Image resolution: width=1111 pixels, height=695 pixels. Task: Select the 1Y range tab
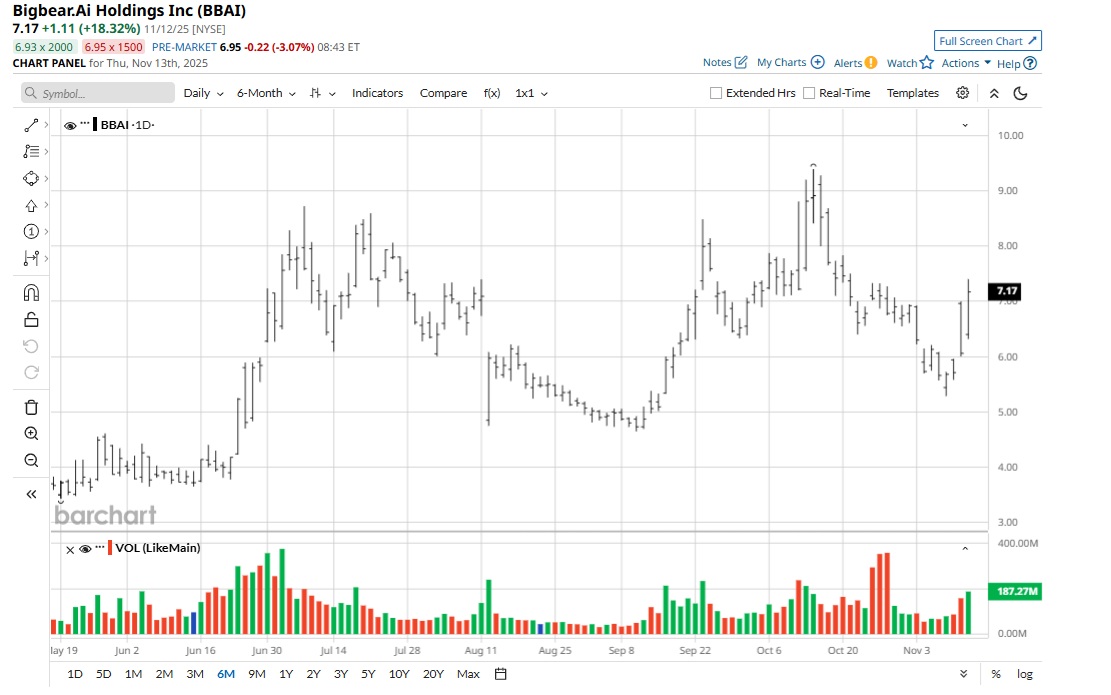click(x=286, y=674)
